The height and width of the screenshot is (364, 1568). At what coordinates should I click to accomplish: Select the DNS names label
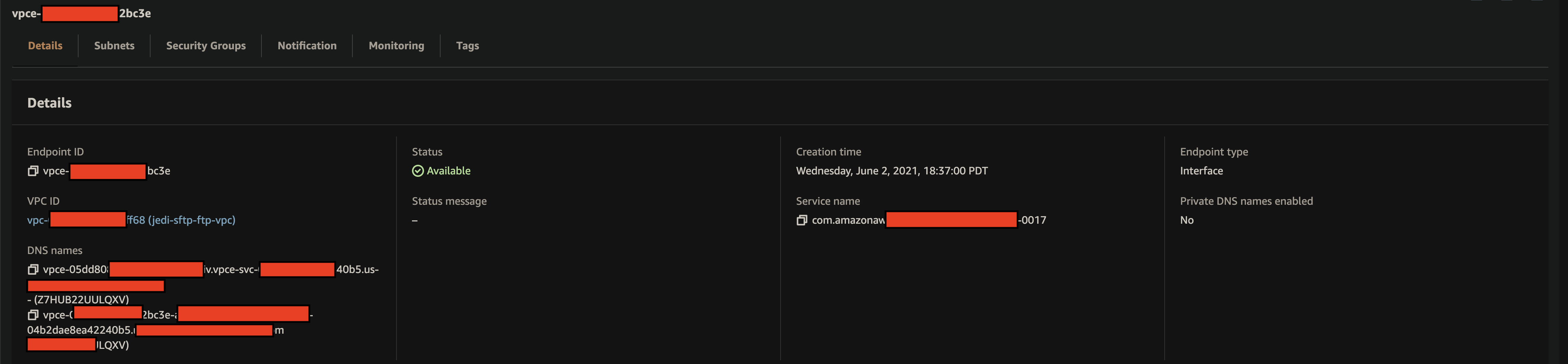pyautogui.click(x=55, y=251)
